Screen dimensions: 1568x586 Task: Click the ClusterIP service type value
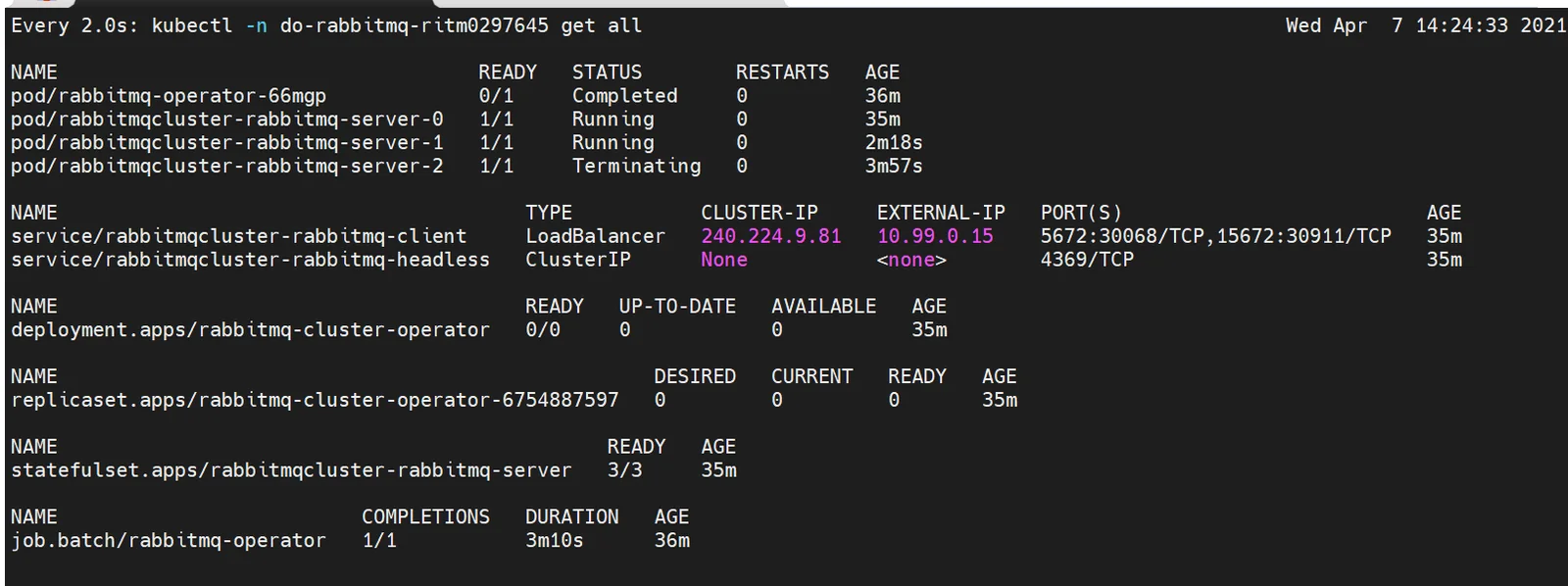pos(578,260)
